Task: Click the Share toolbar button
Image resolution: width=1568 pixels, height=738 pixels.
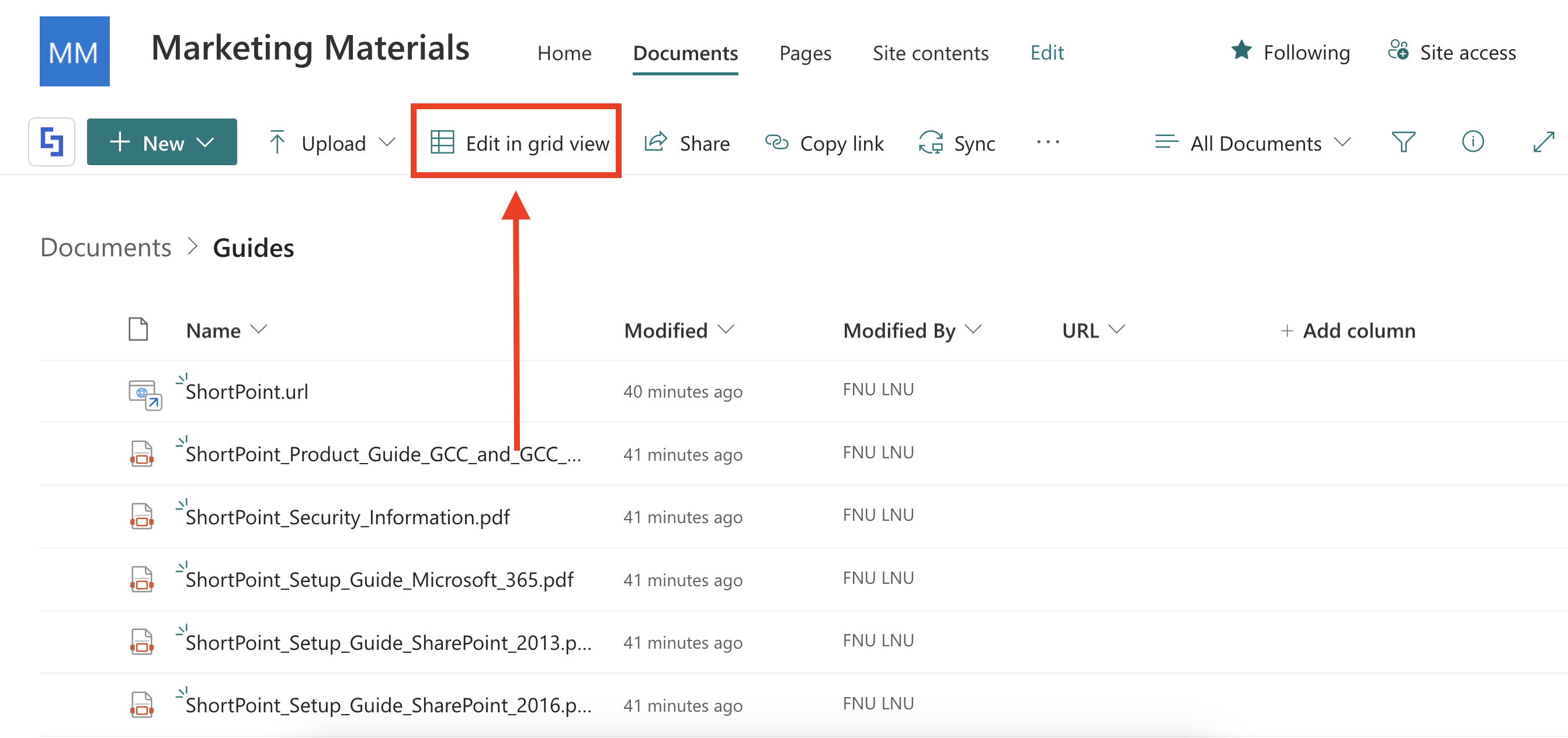Action: [x=687, y=143]
